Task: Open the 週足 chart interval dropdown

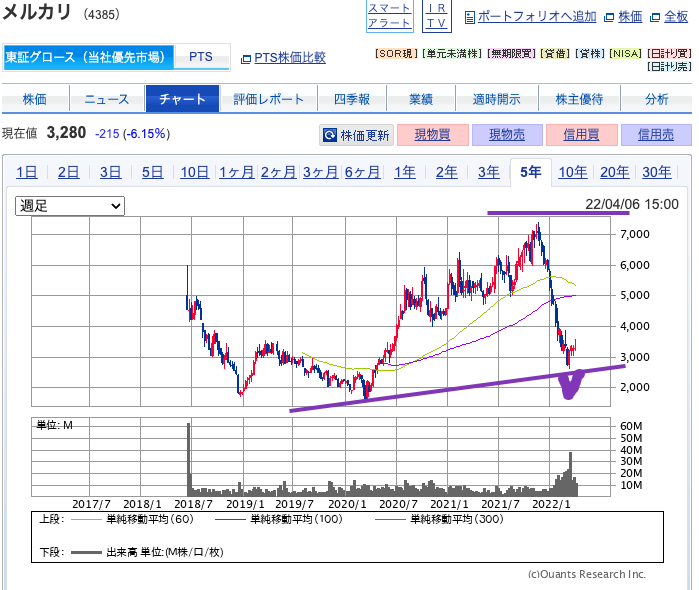Action: [x=70, y=206]
